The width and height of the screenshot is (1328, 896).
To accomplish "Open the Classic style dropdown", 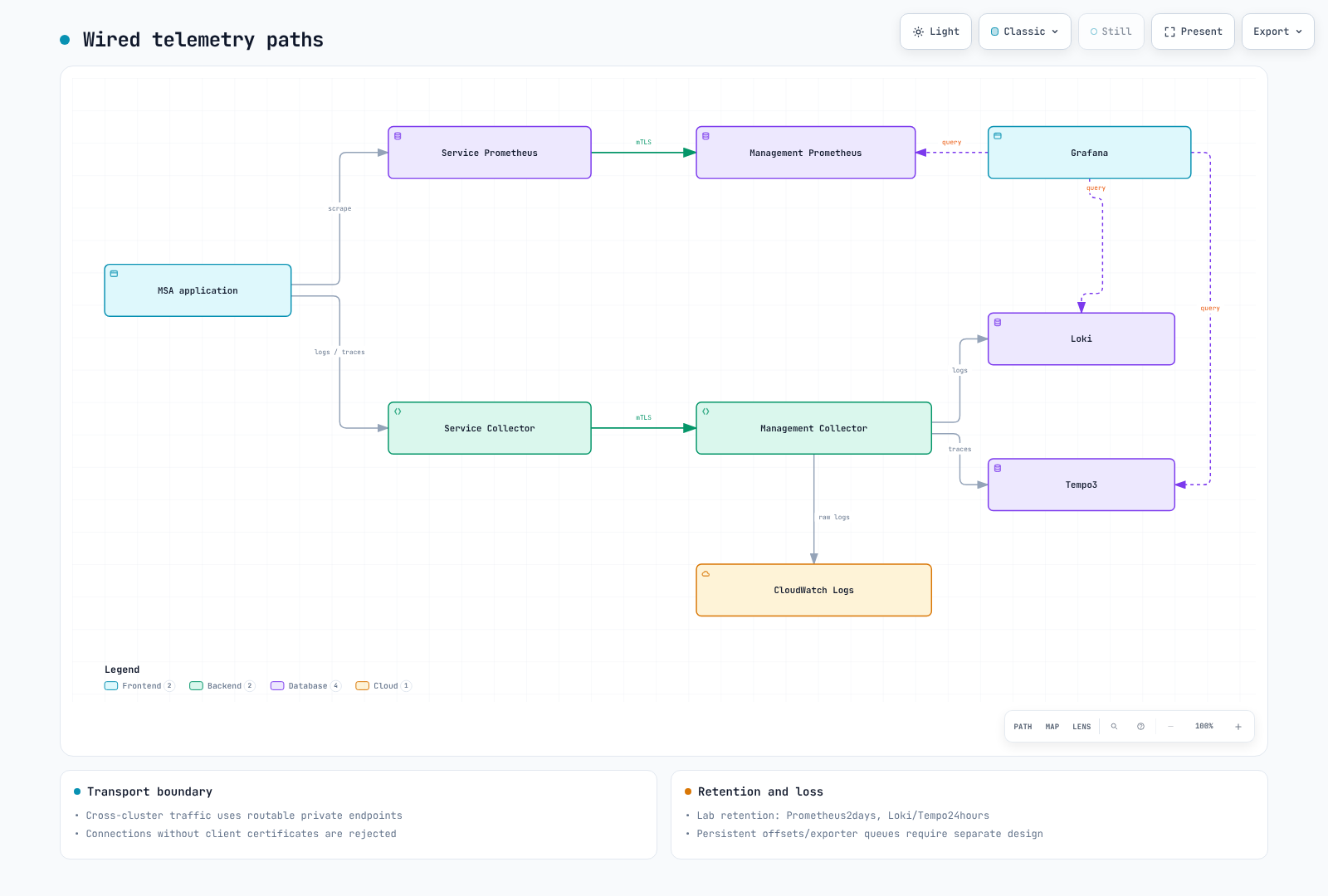I will point(1025,32).
